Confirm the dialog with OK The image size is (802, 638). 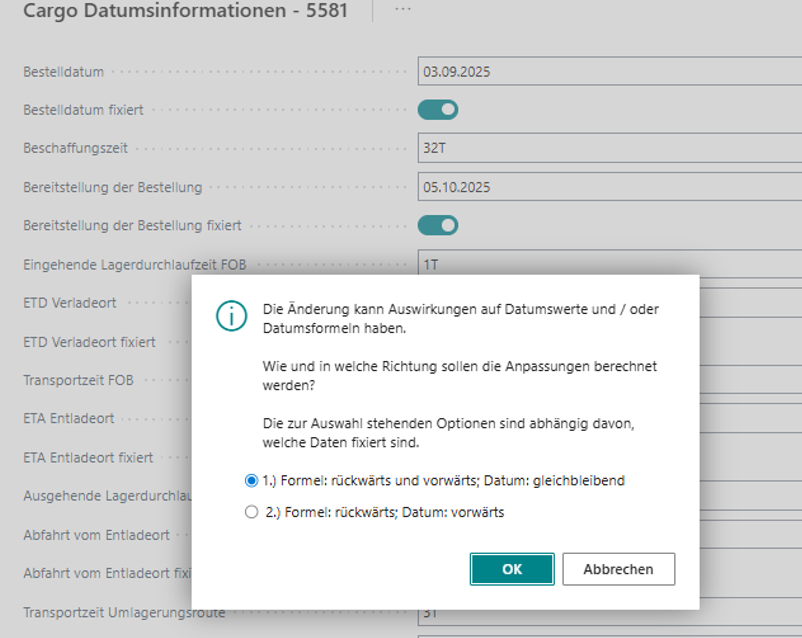pyautogui.click(x=511, y=569)
